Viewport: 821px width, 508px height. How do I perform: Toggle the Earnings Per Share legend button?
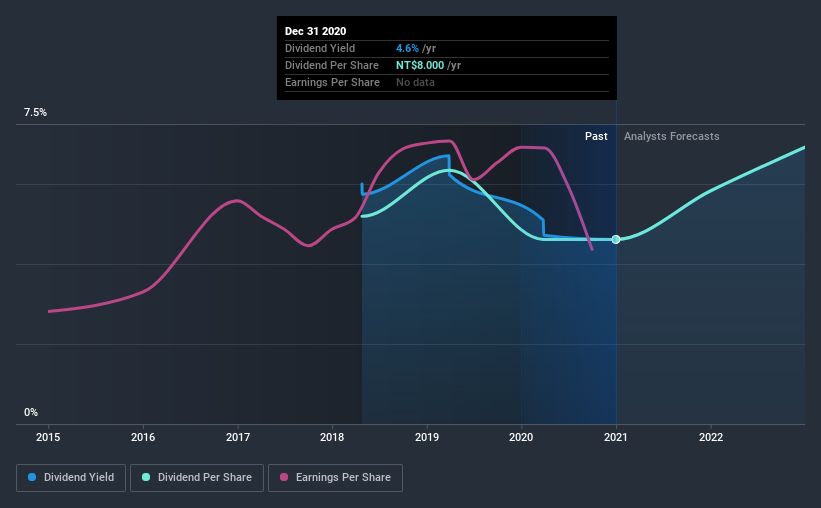point(336,478)
